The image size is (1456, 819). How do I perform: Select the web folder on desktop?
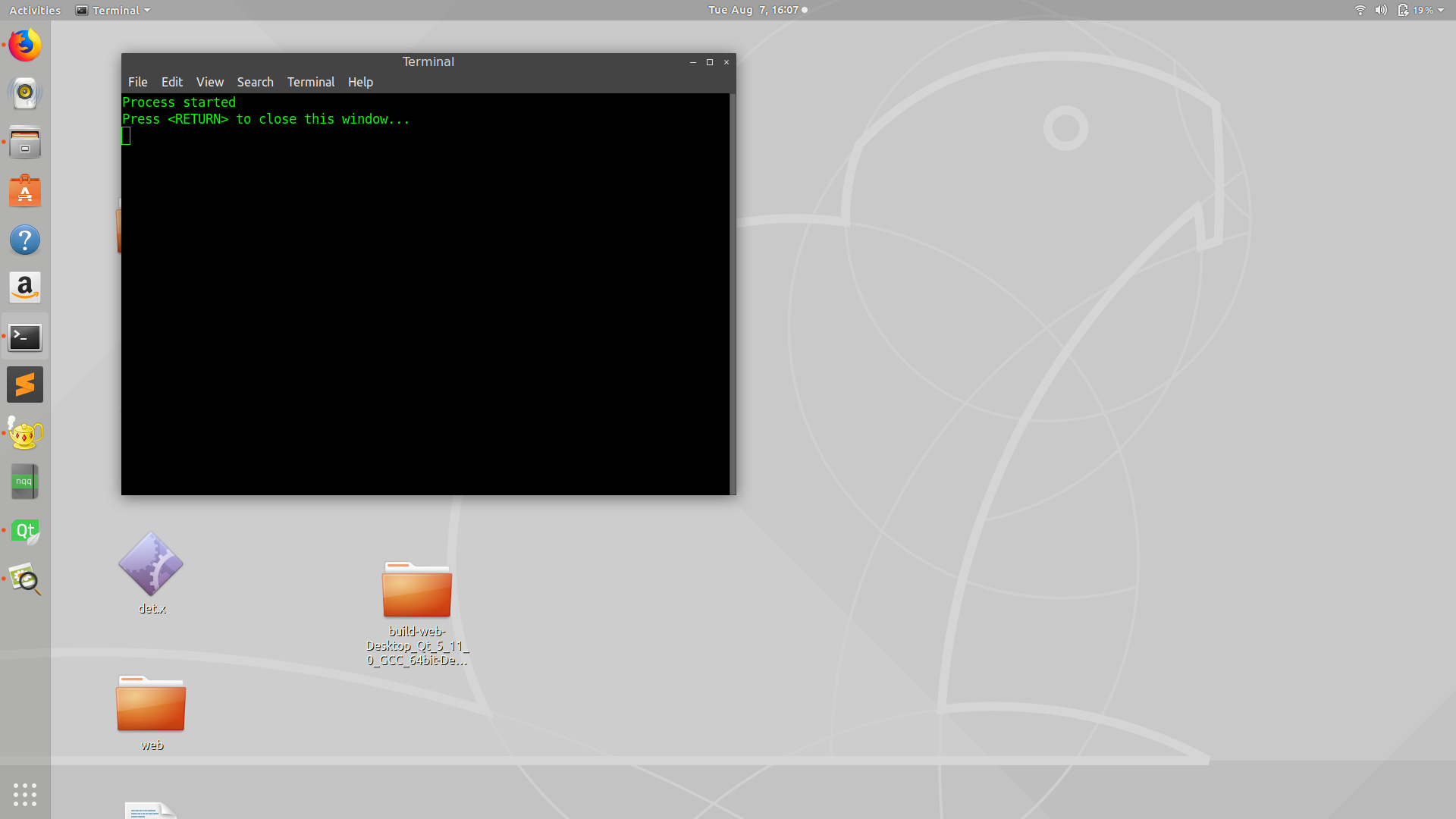151,705
